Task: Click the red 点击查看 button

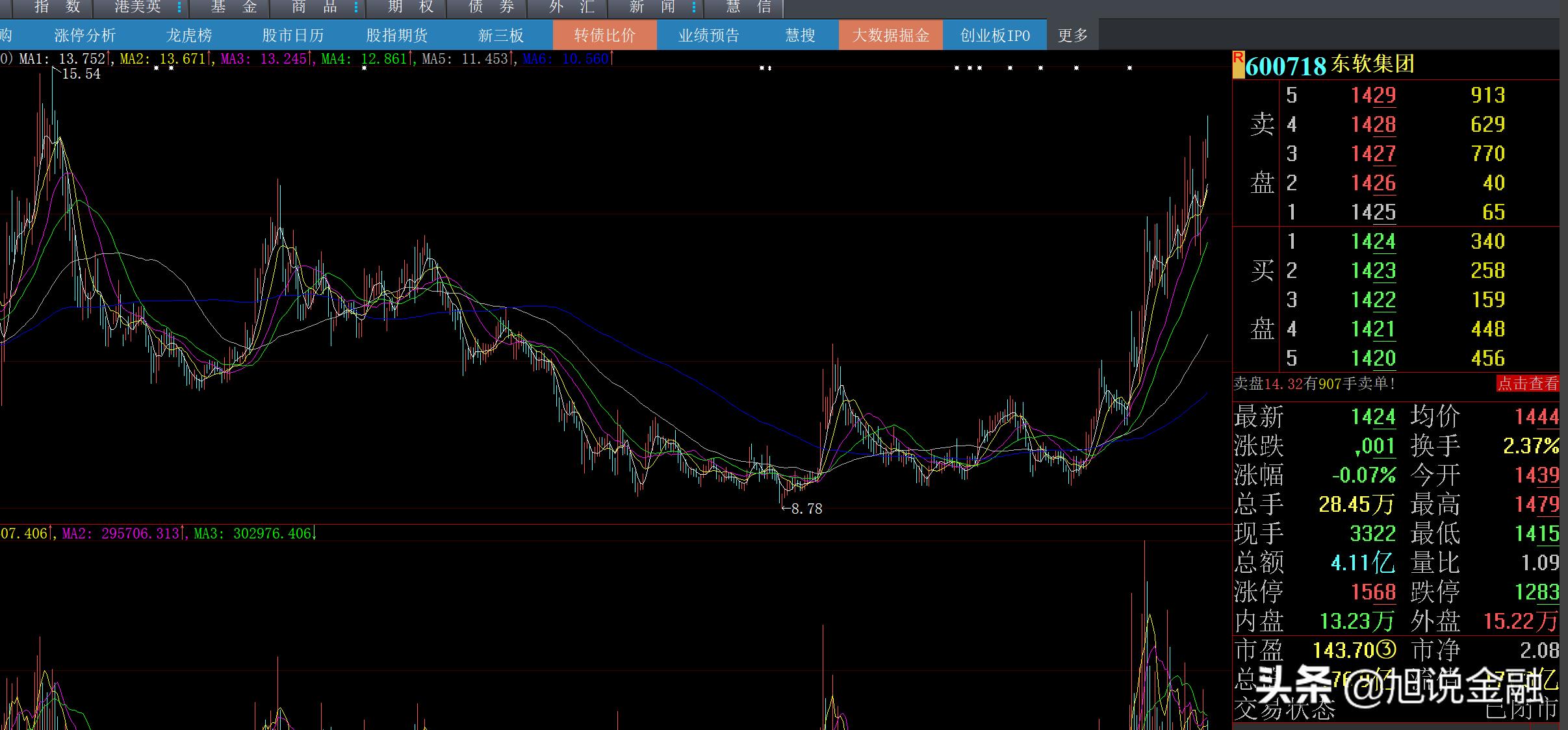Action: tap(1527, 384)
